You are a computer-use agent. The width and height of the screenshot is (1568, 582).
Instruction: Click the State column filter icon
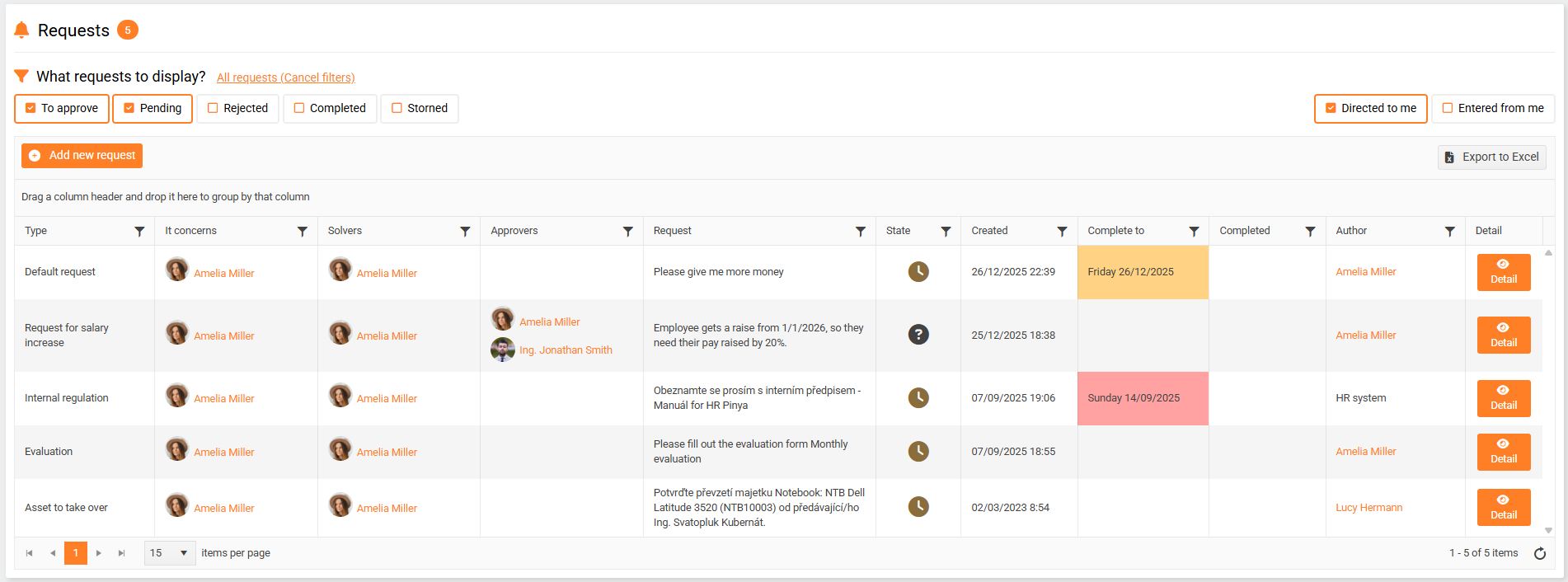click(946, 232)
